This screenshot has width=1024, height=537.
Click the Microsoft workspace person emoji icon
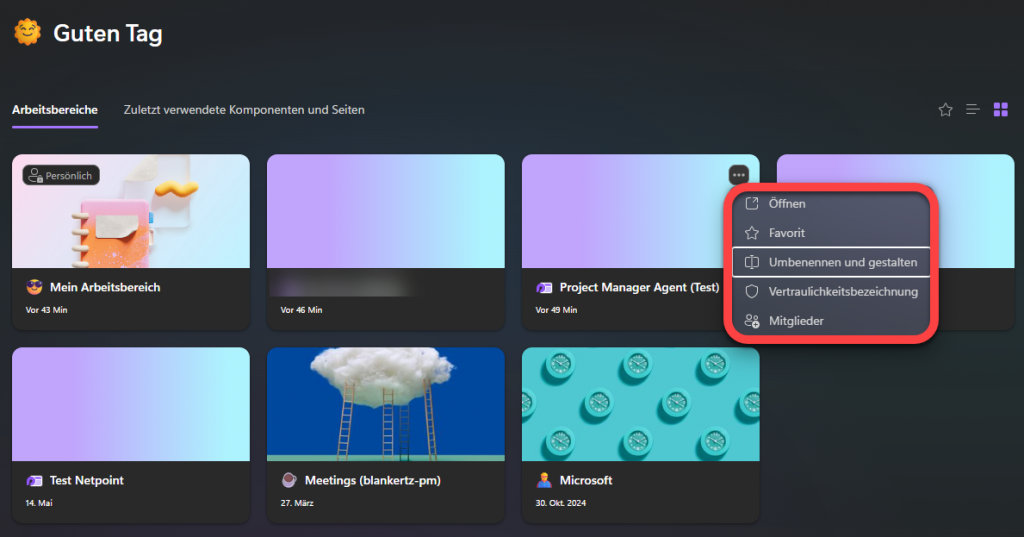coord(543,481)
